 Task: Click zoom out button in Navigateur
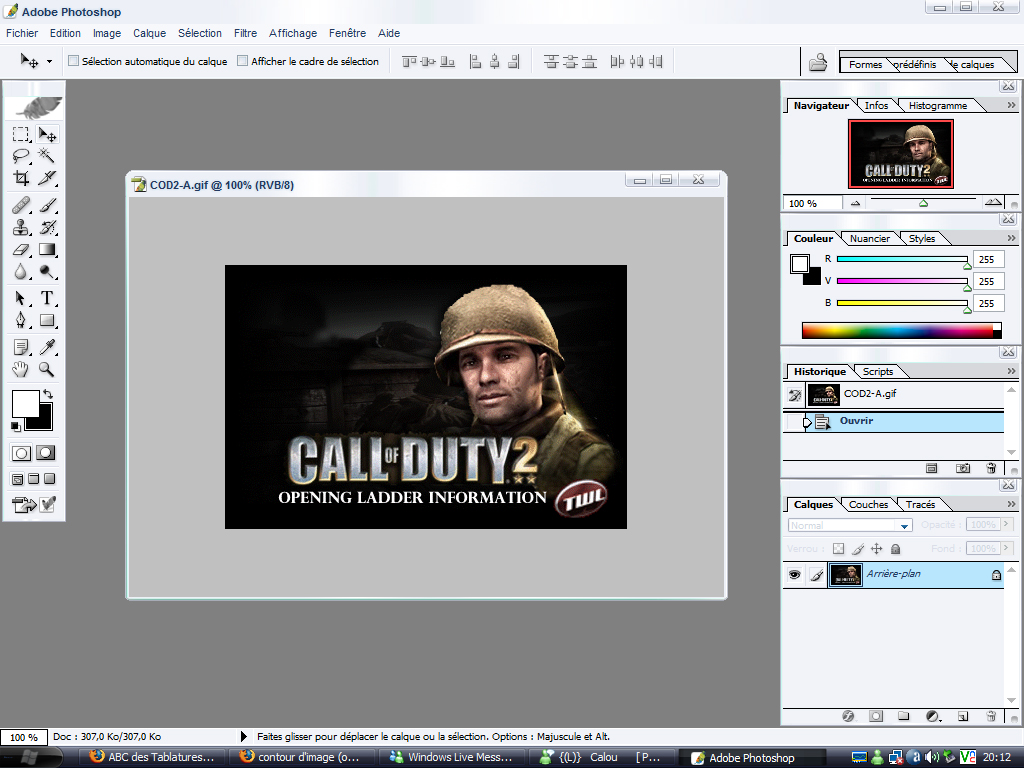click(x=856, y=203)
